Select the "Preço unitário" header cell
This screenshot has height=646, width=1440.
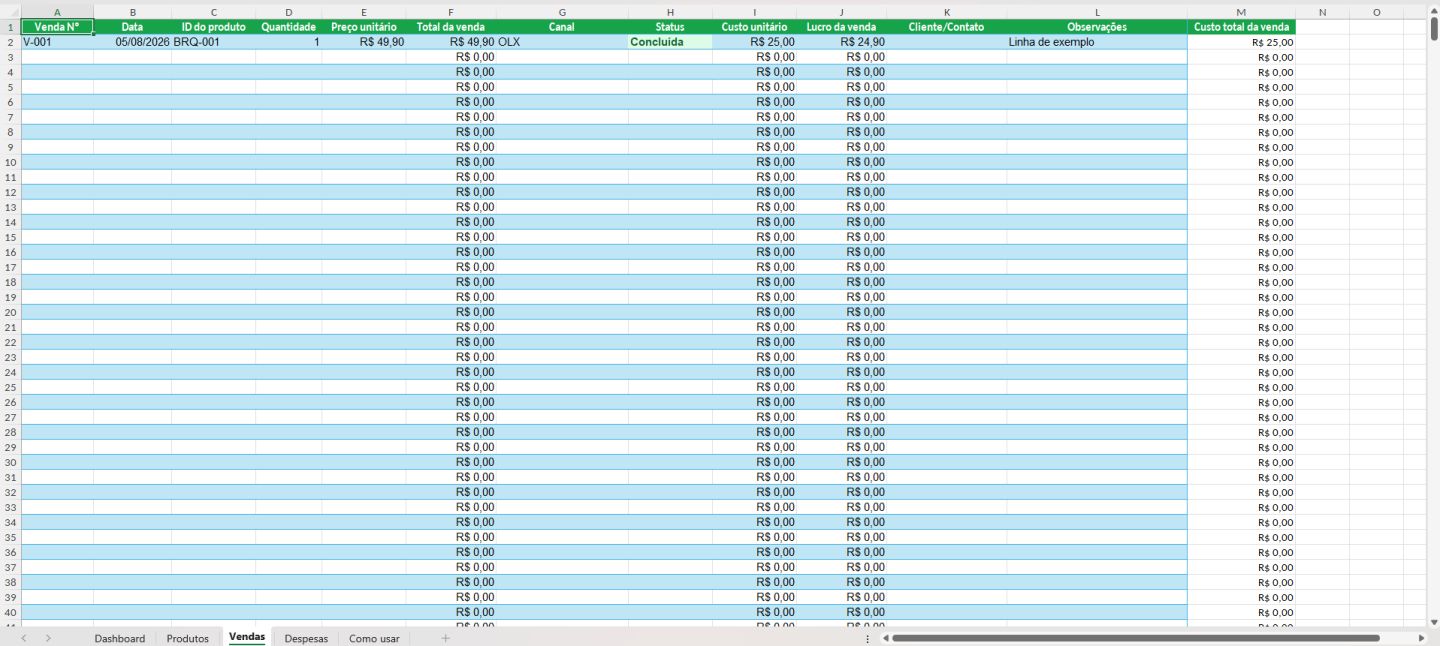tap(364, 27)
